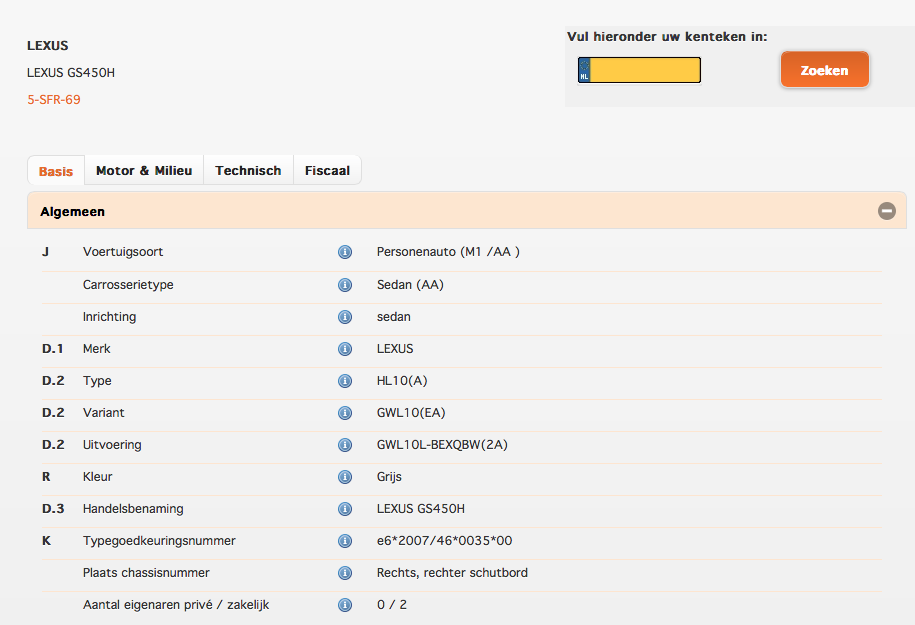Open the Technisch tab
This screenshot has height=625, width=915.
pos(248,171)
